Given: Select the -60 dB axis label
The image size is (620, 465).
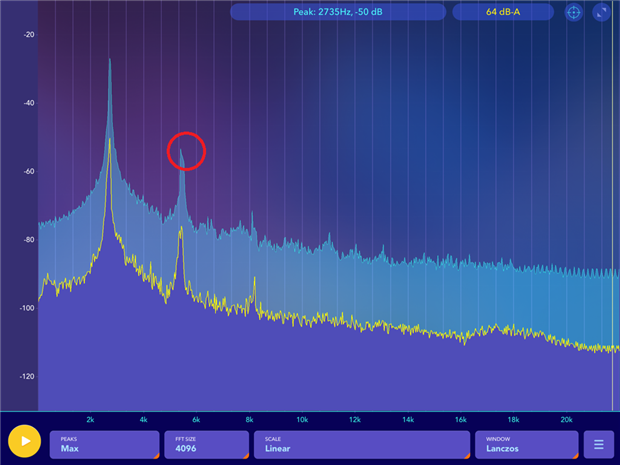Looking at the screenshot, I should pyautogui.click(x=29, y=172).
